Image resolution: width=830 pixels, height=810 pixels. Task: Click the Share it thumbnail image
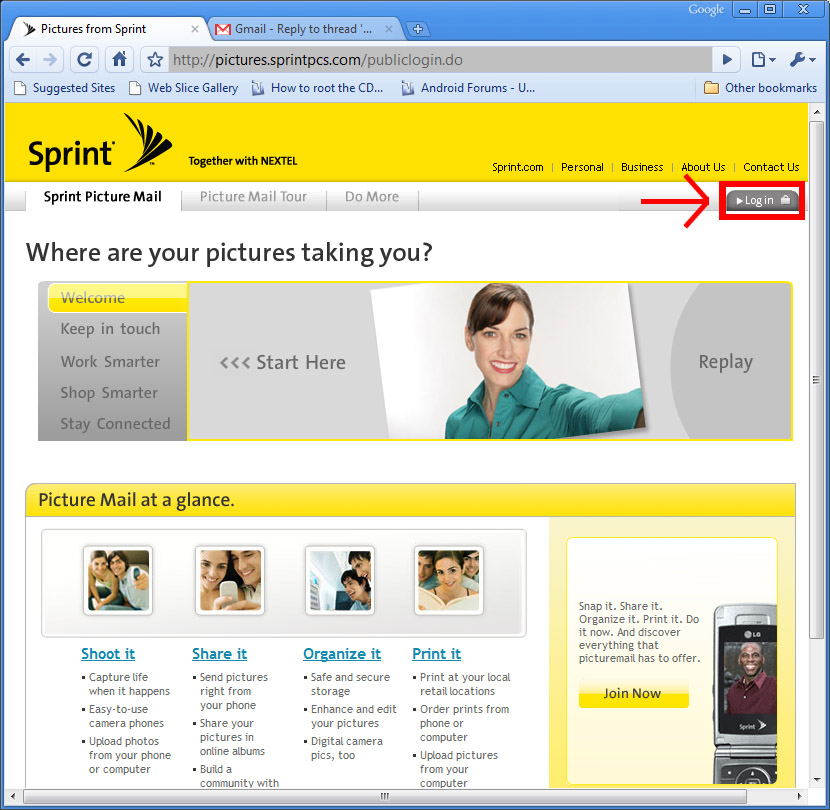230,581
